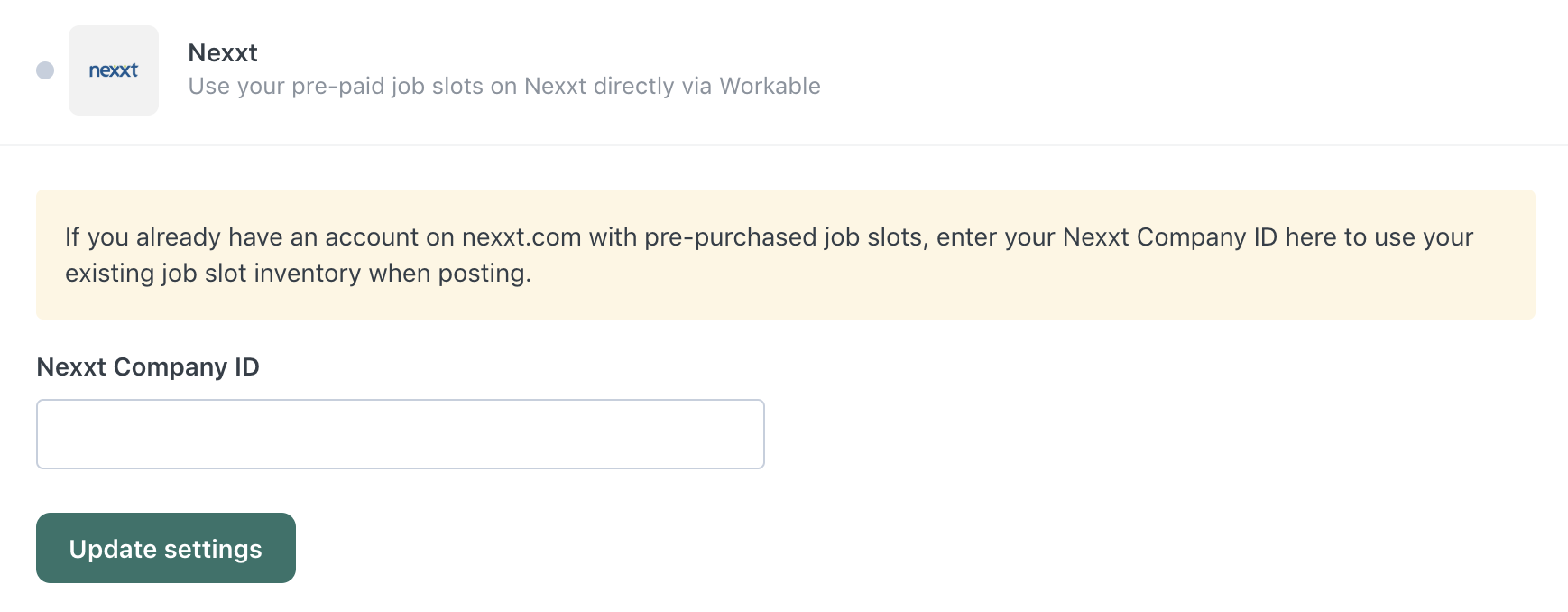Click 'Nexxt Company ID' phrase inside banner

pos(1169,237)
